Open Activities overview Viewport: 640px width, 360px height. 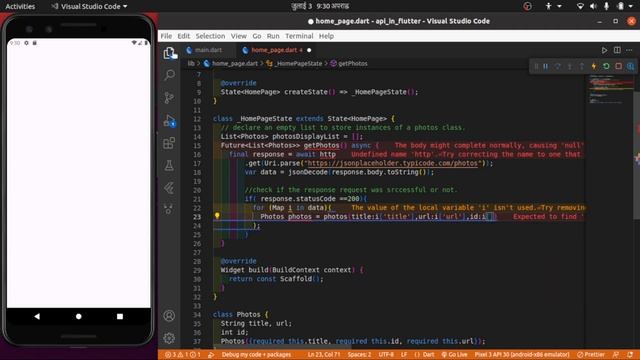point(20,7)
